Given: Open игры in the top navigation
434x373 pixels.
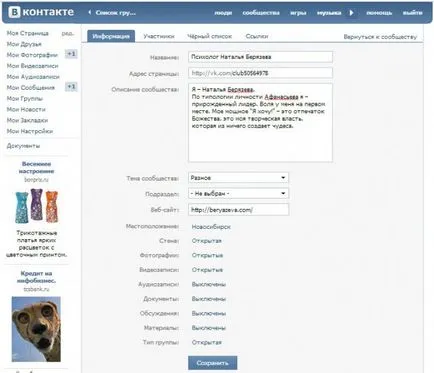Looking at the screenshot, I should click(298, 13).
